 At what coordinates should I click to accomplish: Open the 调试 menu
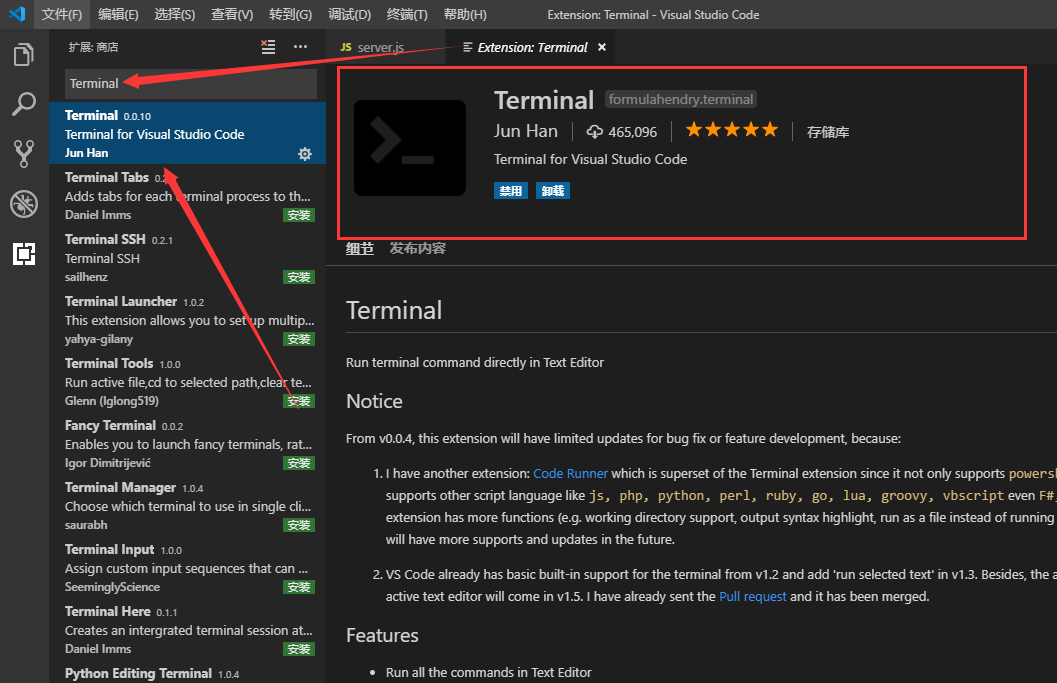[348, 14]
